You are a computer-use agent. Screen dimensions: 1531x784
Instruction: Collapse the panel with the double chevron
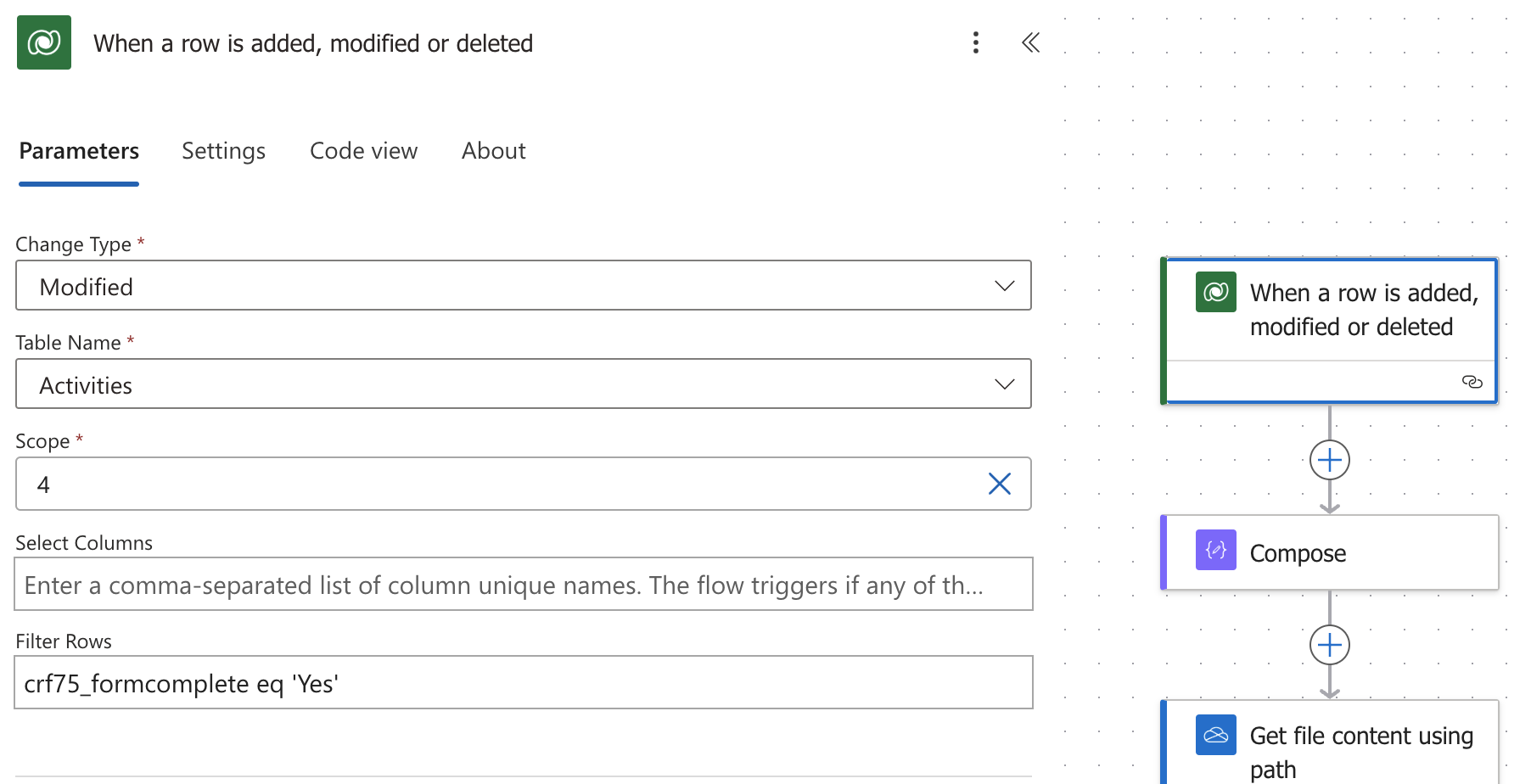coord(1030,42)
